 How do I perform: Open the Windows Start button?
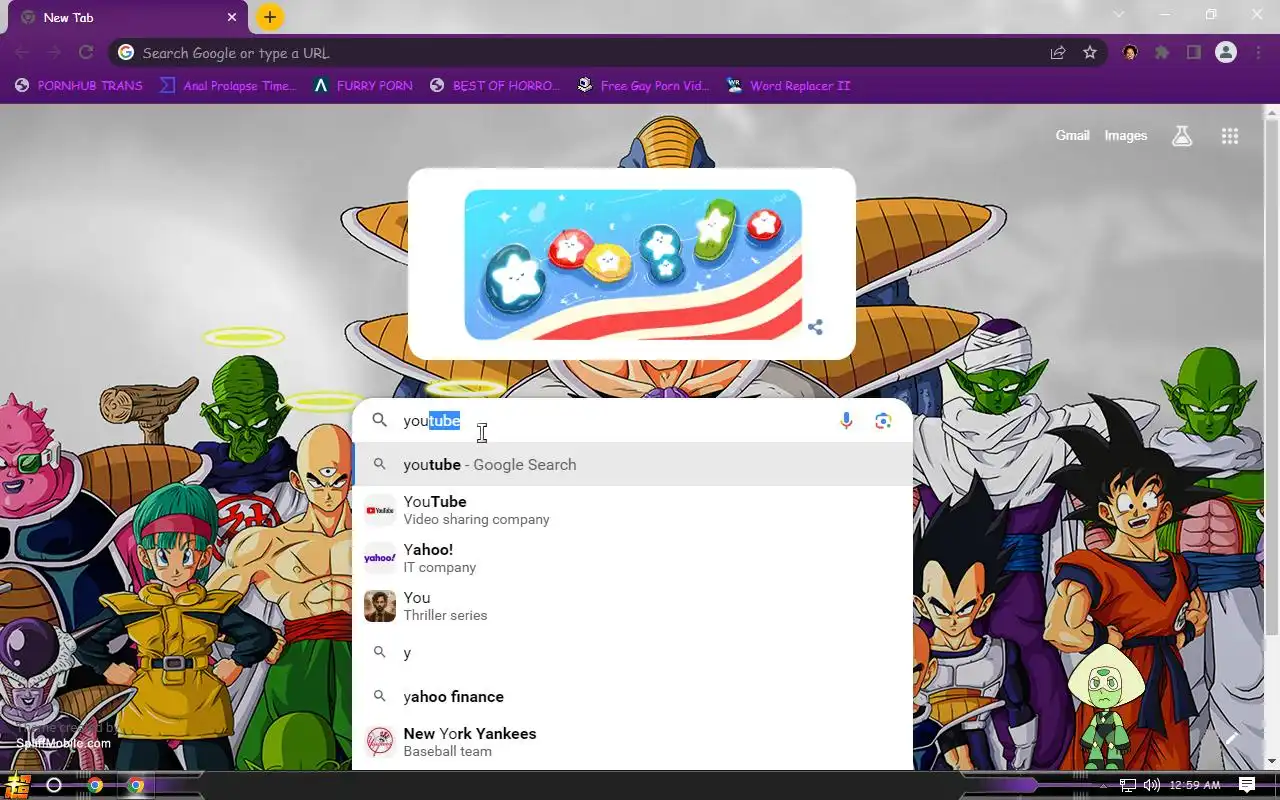(18, 785)
